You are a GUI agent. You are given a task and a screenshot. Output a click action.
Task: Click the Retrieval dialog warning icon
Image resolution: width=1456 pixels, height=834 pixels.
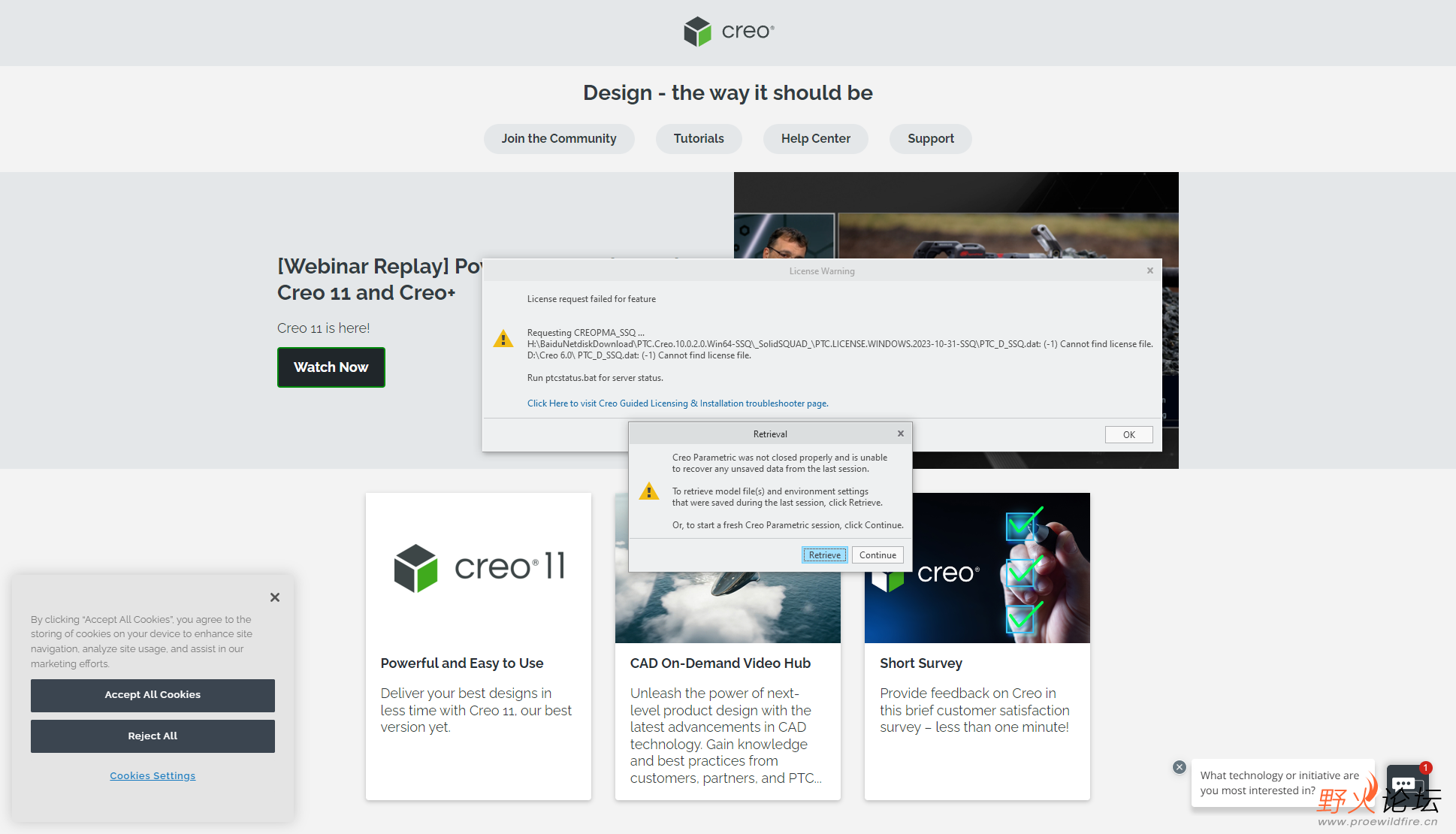click(649, 491)
